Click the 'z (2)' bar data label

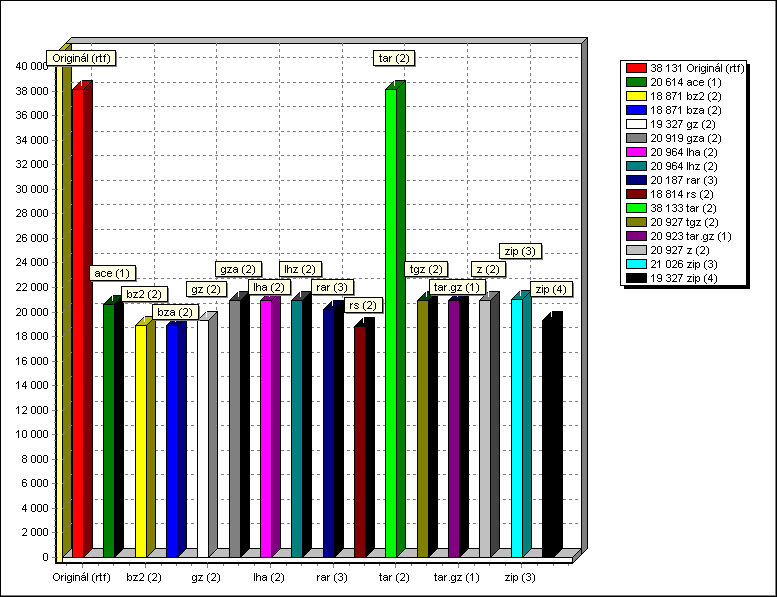pos(488,269)
